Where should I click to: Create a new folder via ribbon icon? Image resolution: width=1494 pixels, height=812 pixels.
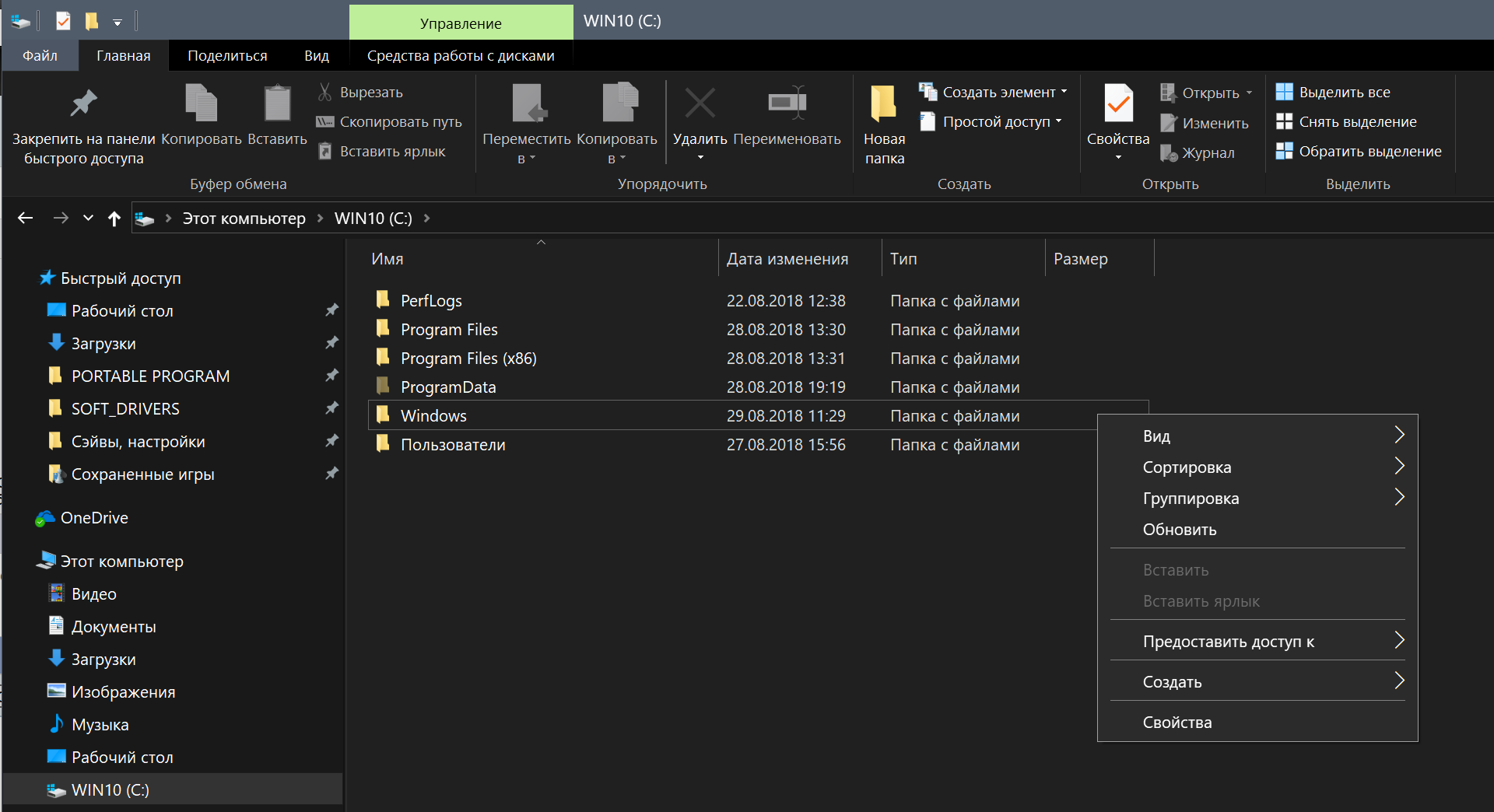pos(884,103)
